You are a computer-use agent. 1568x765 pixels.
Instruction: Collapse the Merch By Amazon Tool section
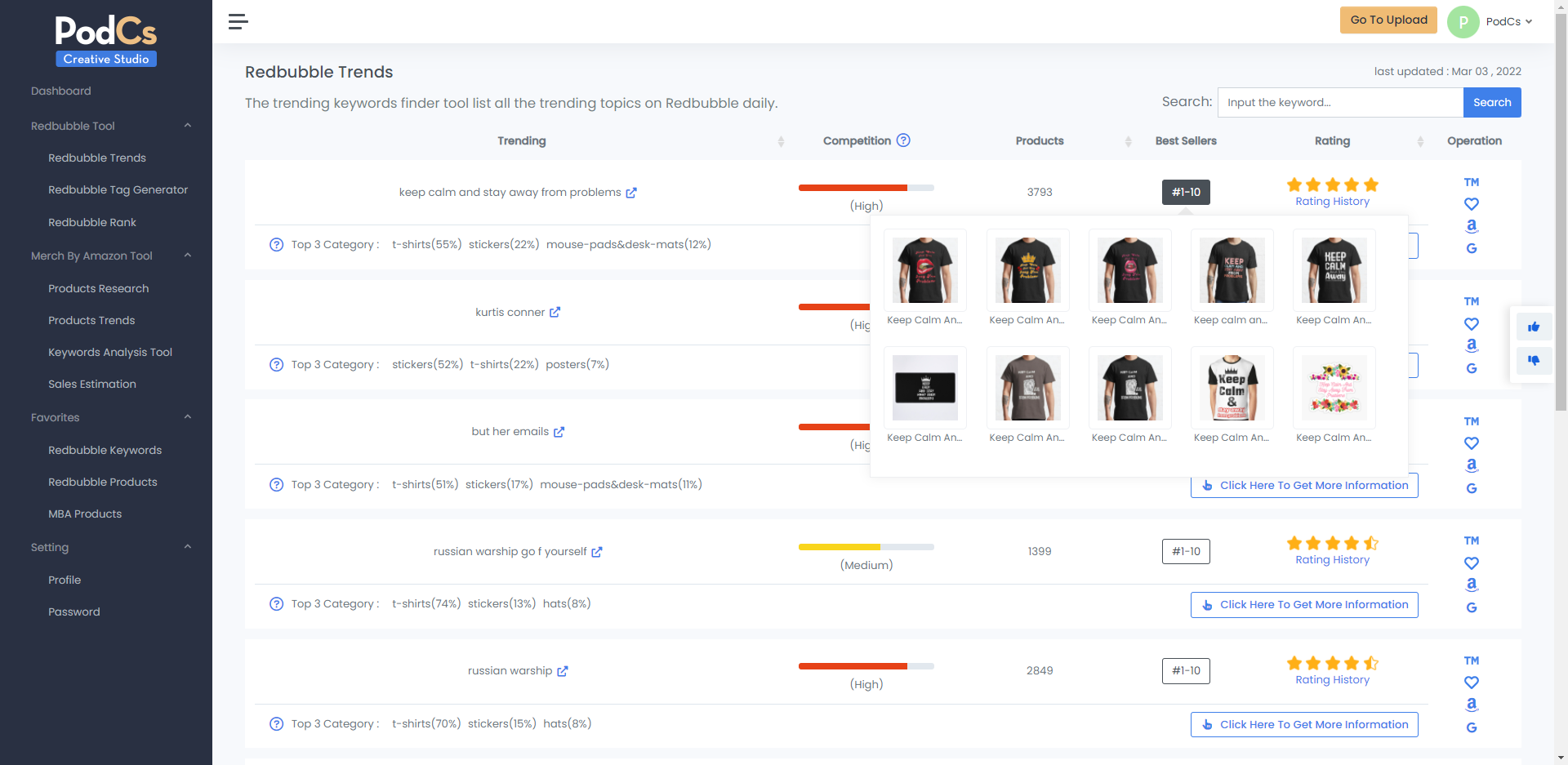[188, 256]
